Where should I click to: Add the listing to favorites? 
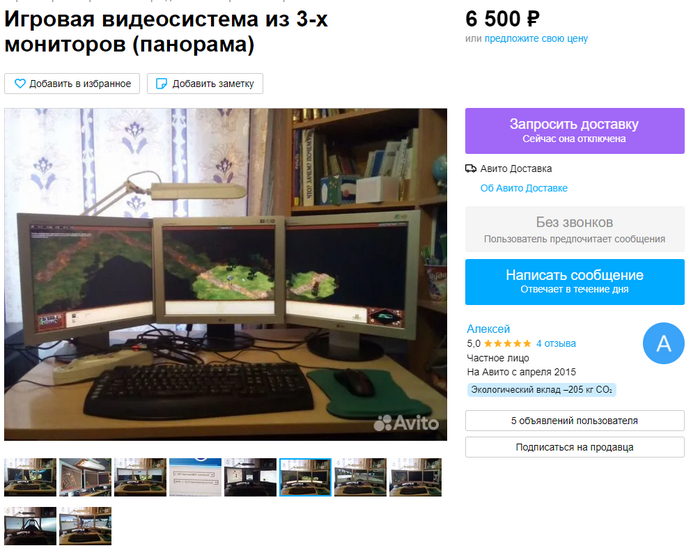pos(72,83)
